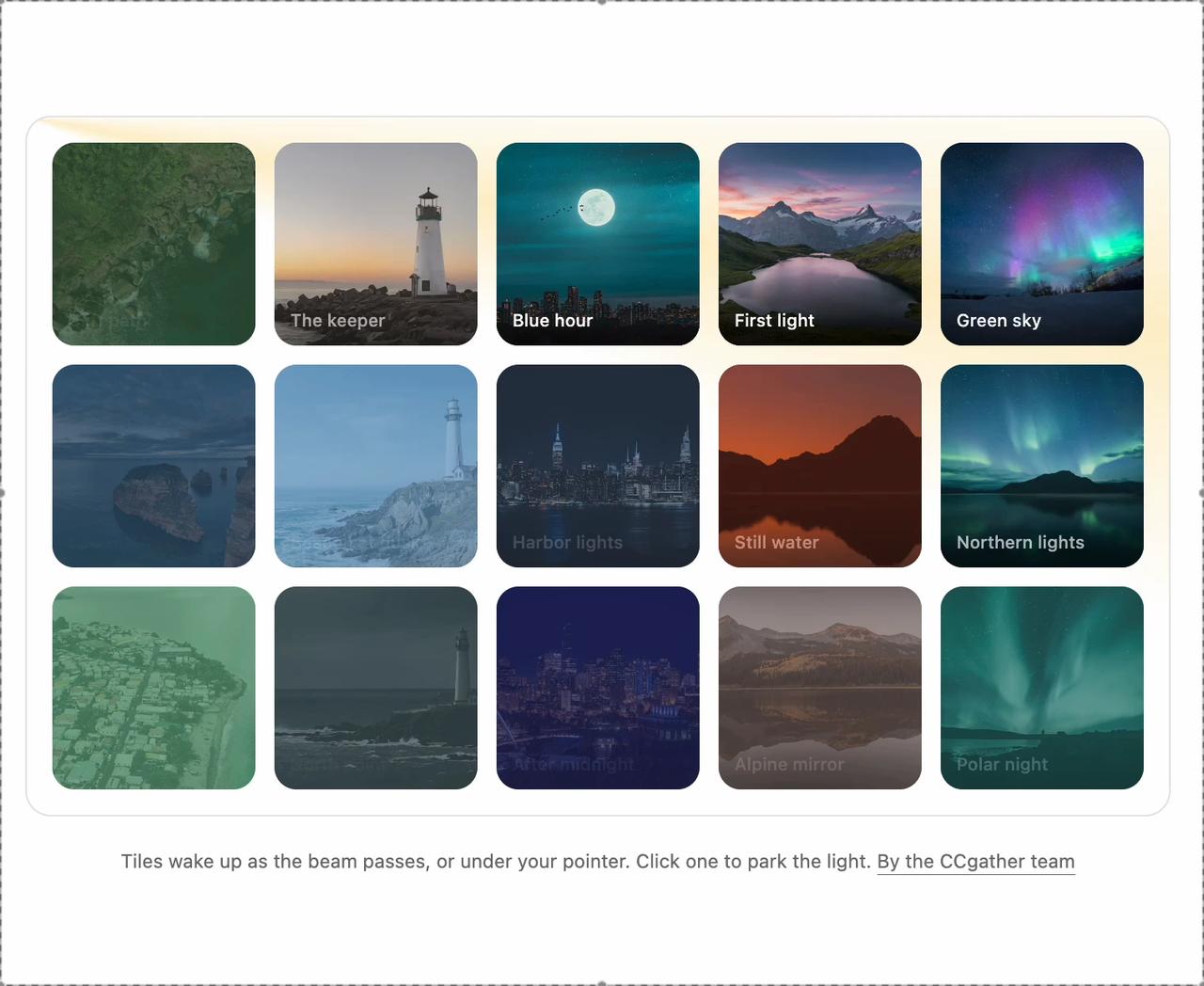Screen dimensions: 1204x986
Task: Select the 'Still water' sunset tile
Action: click(819, 466)
